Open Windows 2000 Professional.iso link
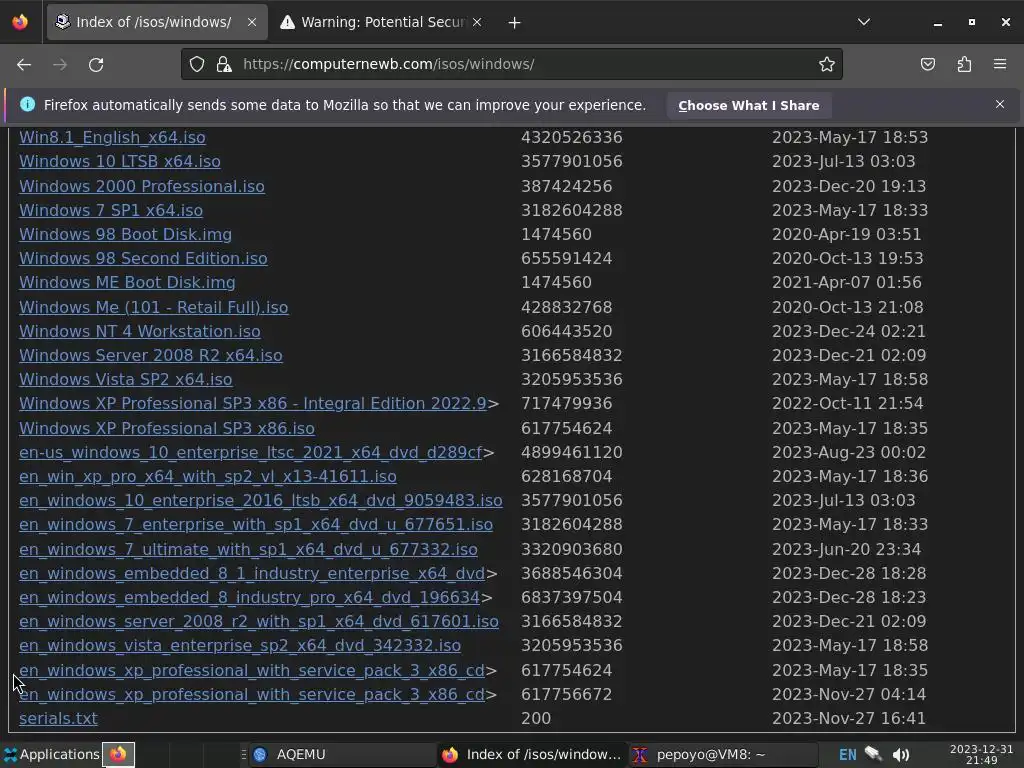 (x=142, y=186)
